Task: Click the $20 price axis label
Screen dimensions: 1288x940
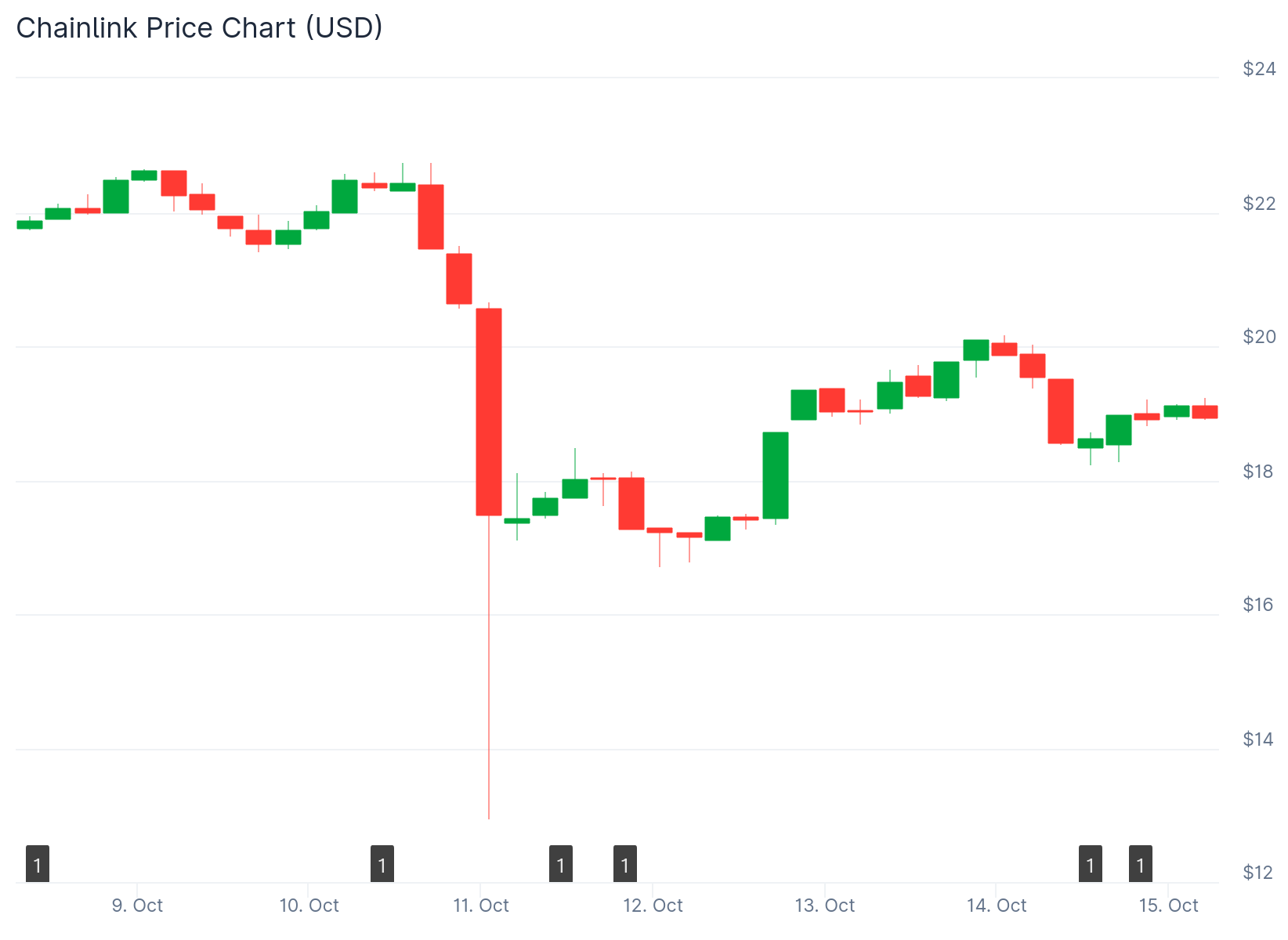Action: [1259, 337]
